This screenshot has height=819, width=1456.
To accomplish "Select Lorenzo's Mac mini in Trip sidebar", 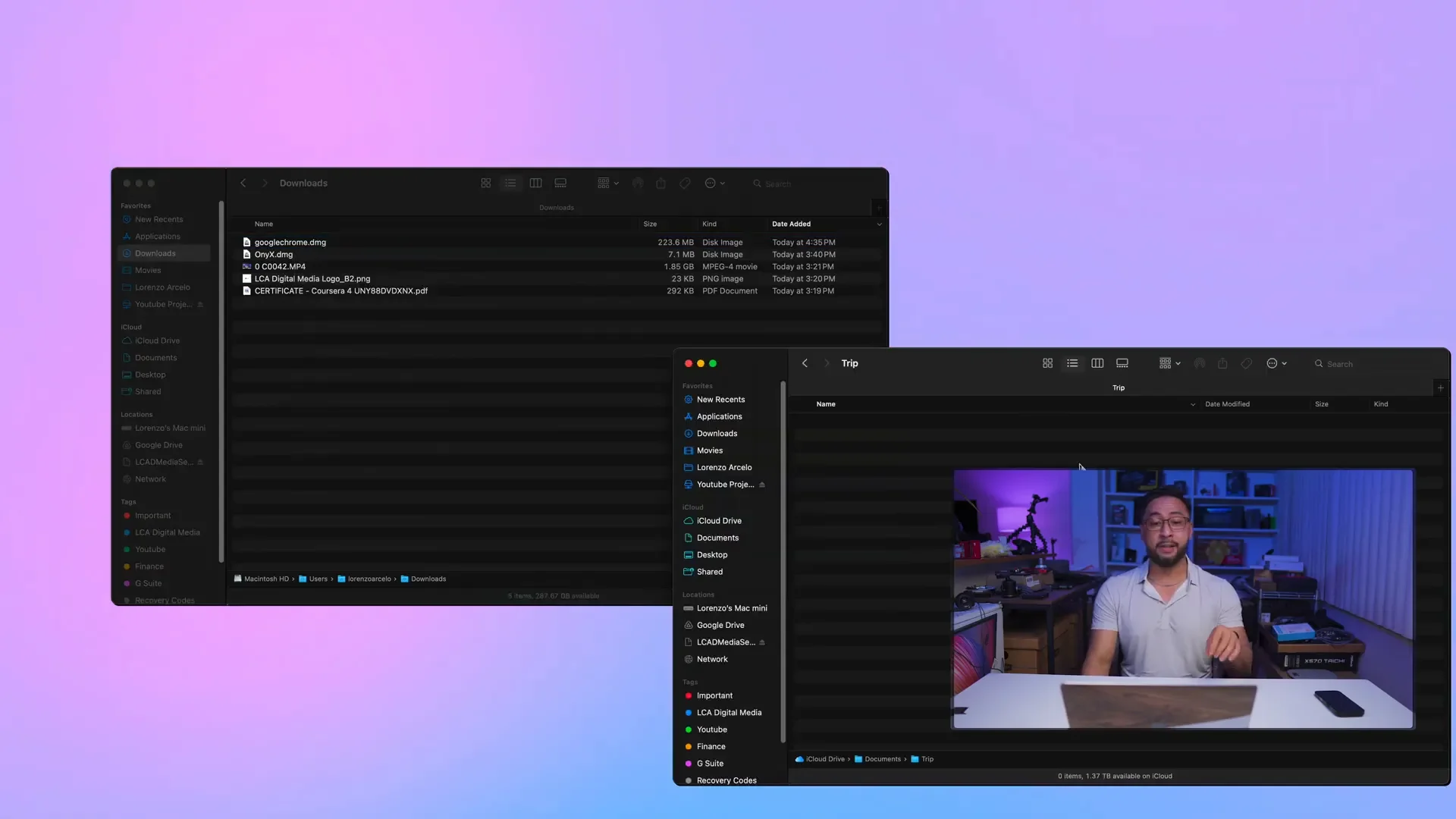I will tap(732, 608).
